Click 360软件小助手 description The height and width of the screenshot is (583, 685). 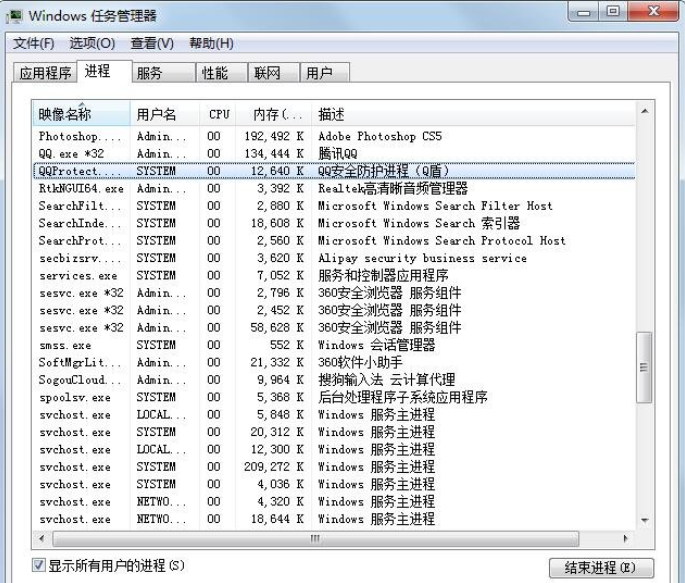click(x=360, y=362)
